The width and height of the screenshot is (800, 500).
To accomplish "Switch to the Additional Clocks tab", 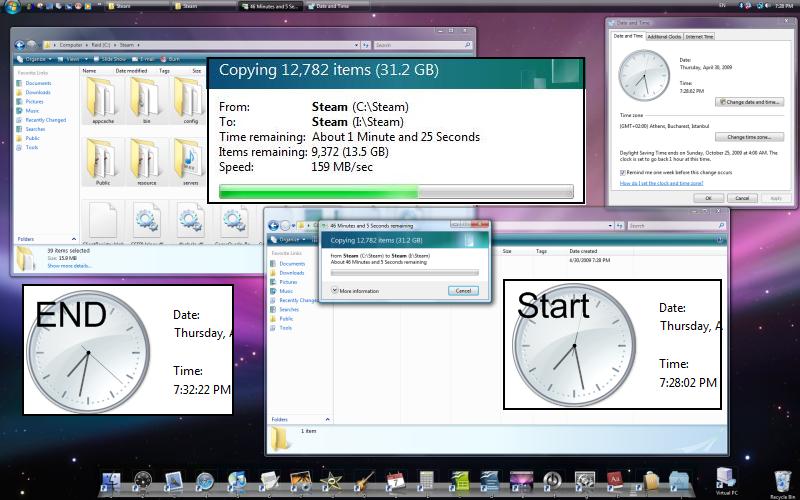I will click(664, 37).
